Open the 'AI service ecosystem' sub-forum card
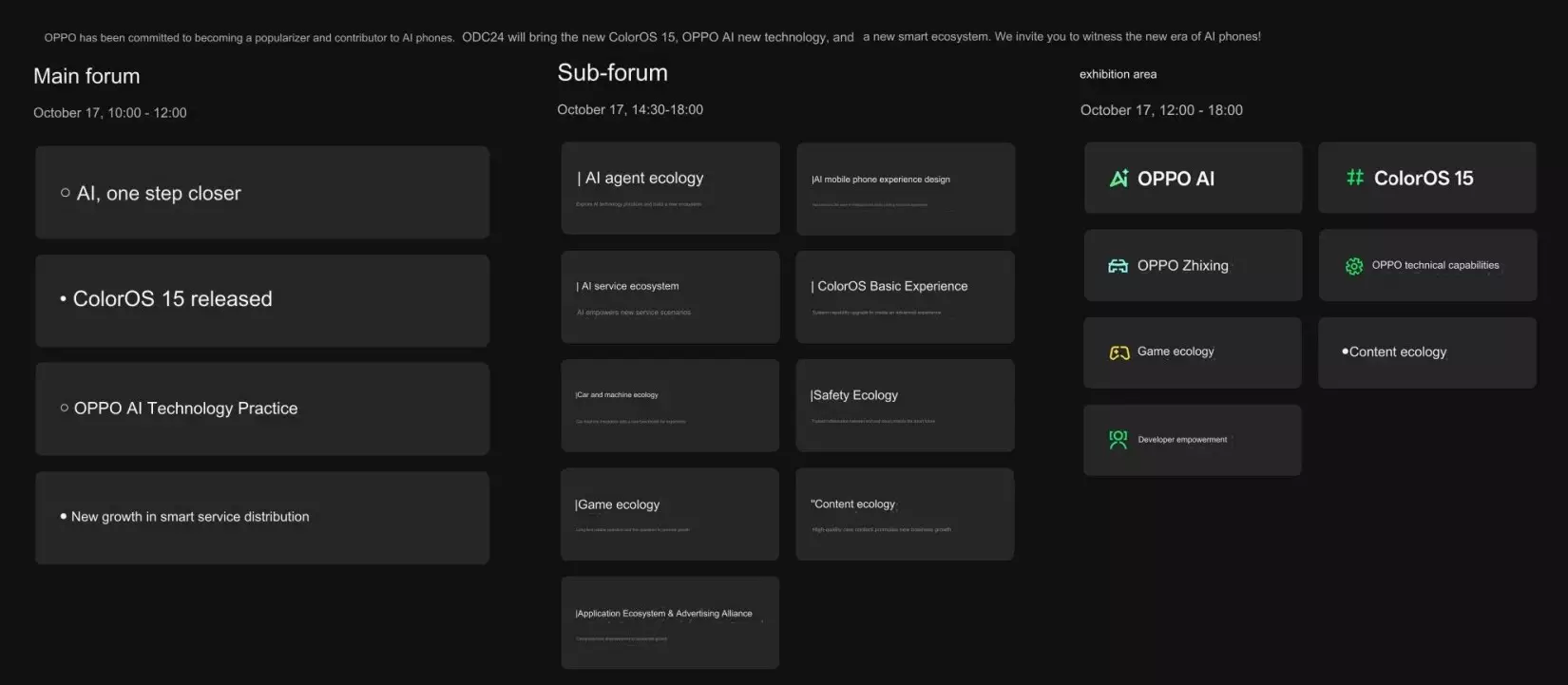The width and height of the screenshot is (1568, 685). [x=670, y=297]
